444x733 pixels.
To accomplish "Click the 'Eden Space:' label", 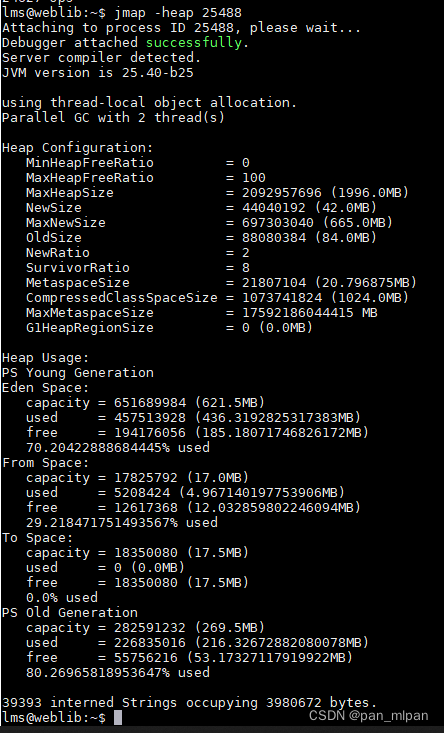I will (45, 388).
